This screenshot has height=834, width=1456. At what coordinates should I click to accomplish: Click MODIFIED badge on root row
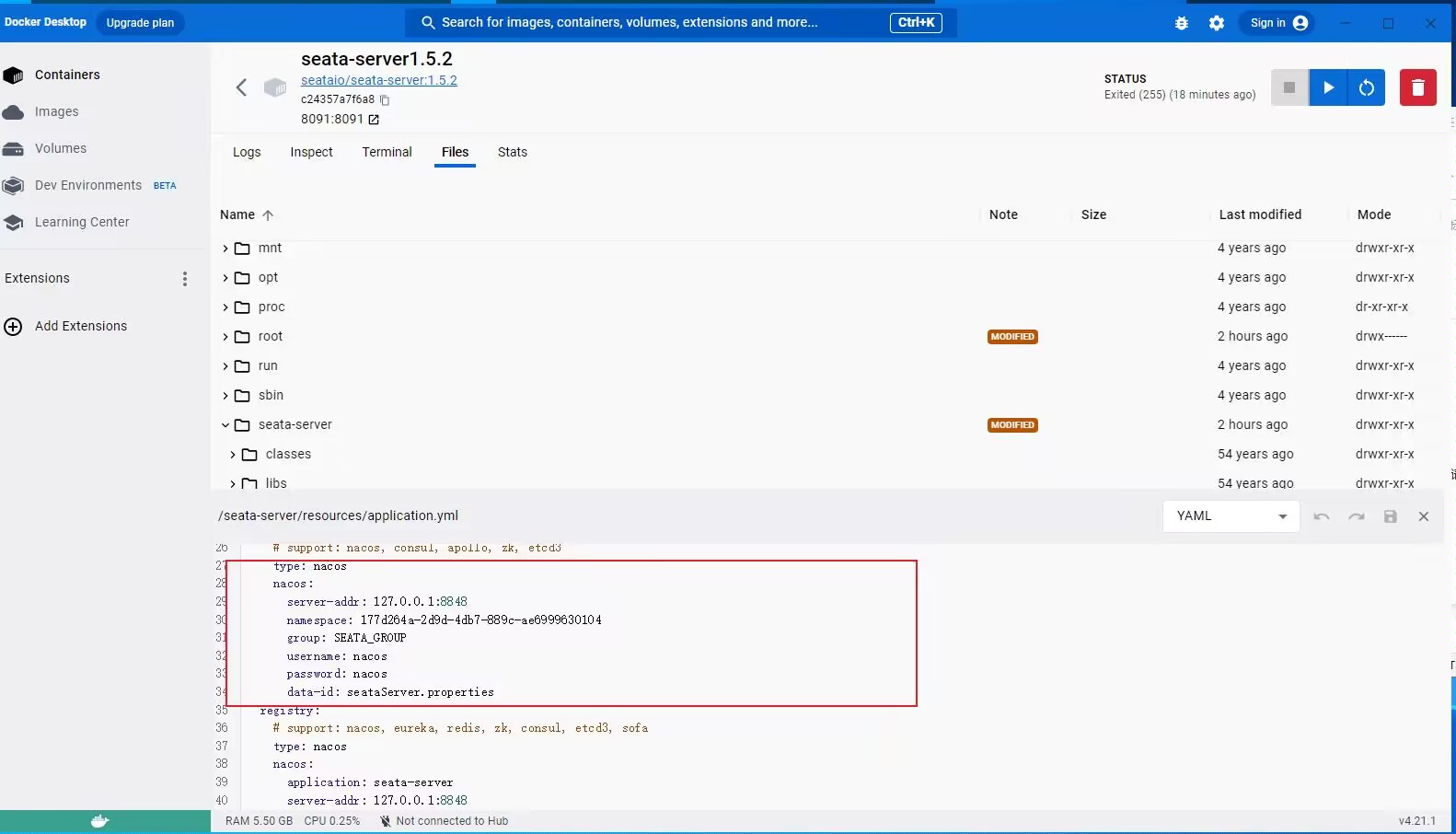click(x=1012, y=337)
